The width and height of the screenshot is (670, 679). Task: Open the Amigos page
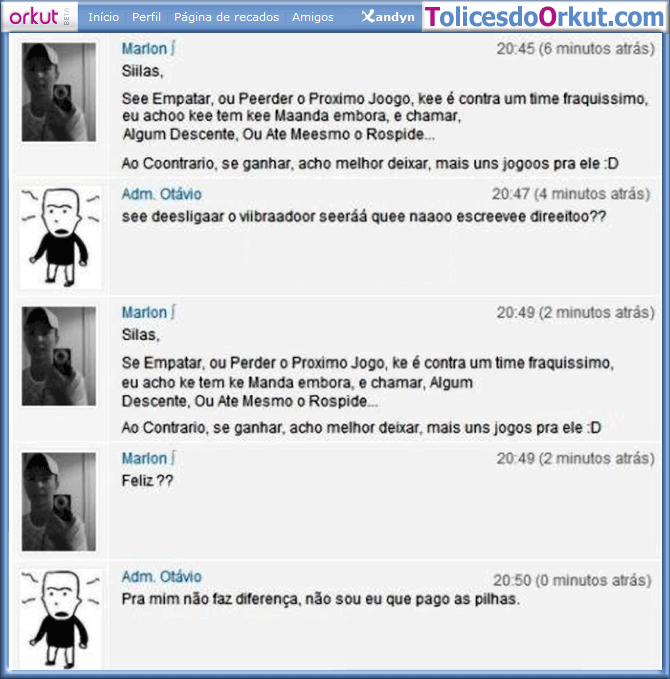coord(313,17)
